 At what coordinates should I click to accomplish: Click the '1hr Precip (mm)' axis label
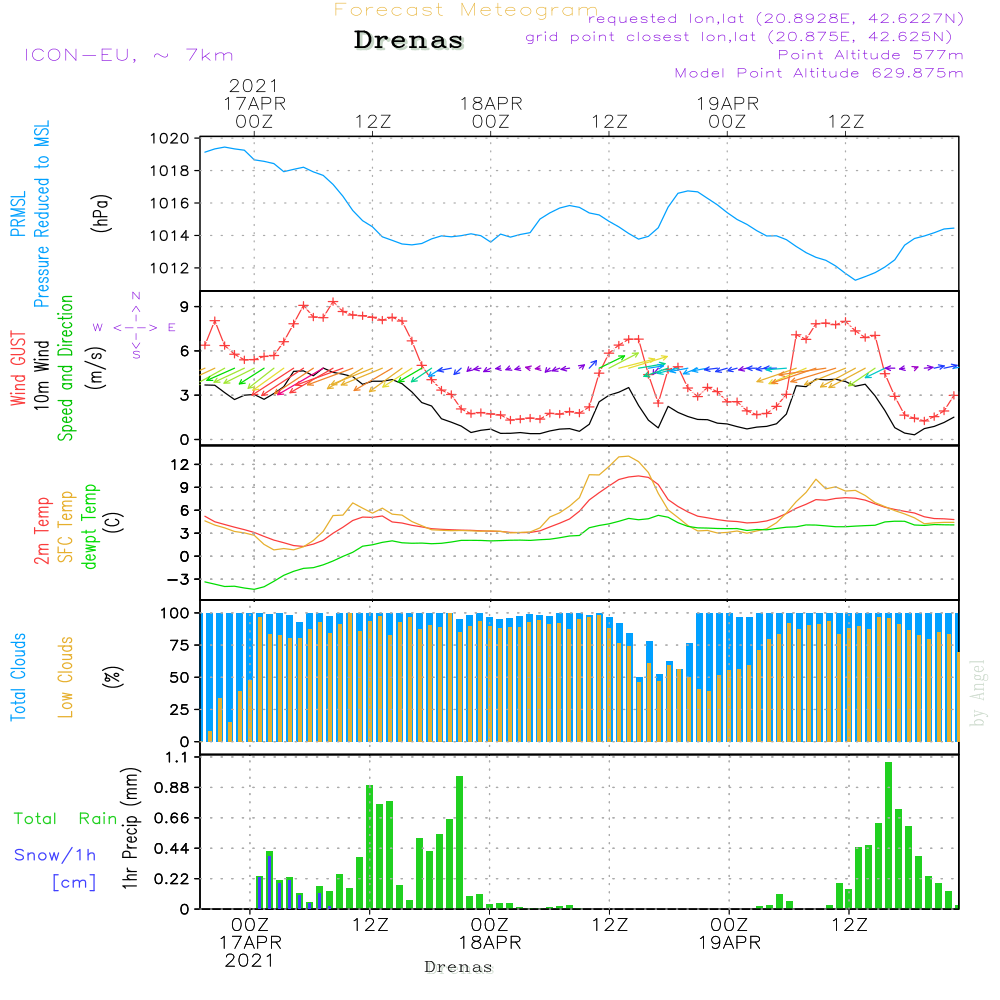point(129,828)
